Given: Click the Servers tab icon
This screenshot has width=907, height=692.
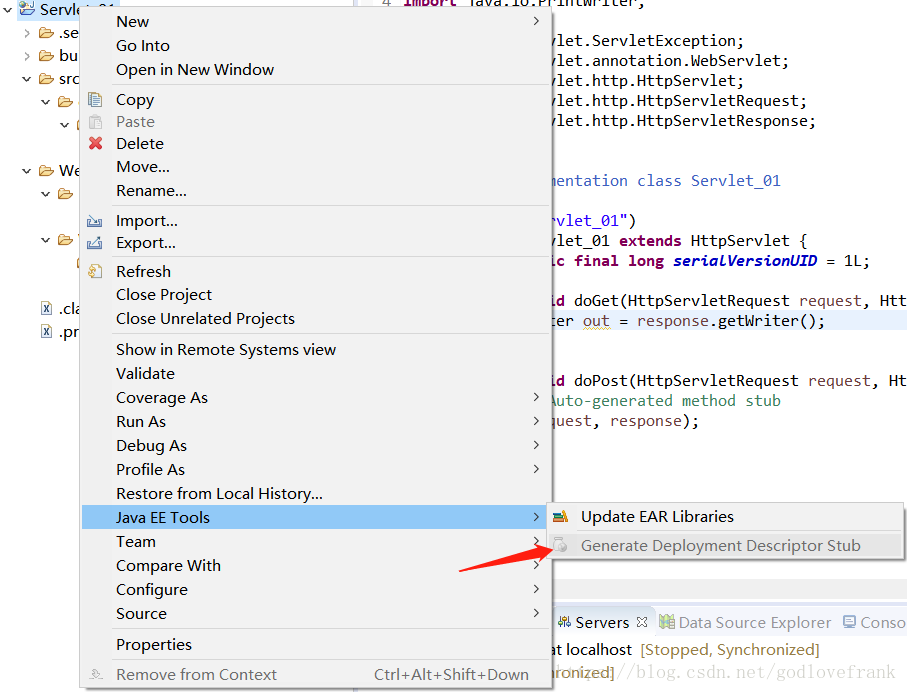Looking at the screenshot, I should (x=564, y=622).
